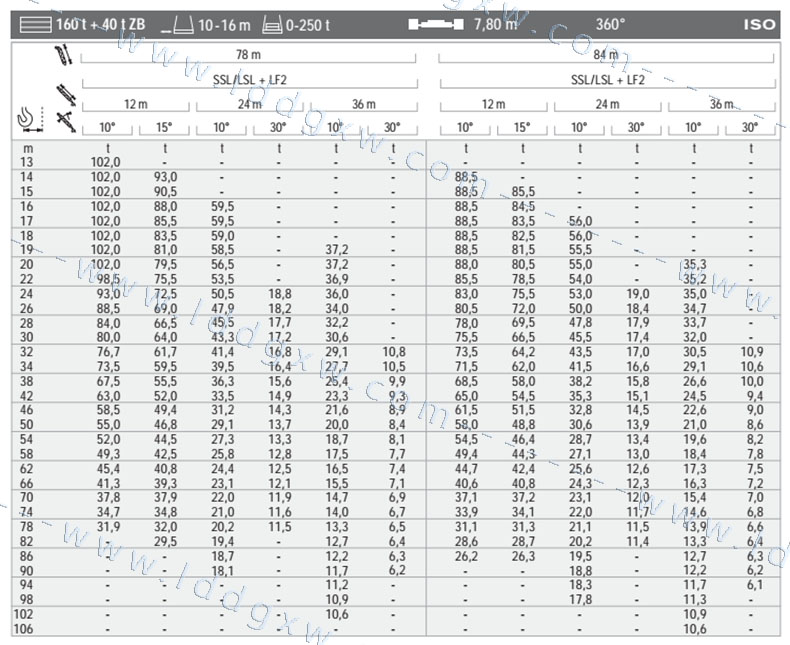Click the hook radius icon above the m column

(30, 119)
